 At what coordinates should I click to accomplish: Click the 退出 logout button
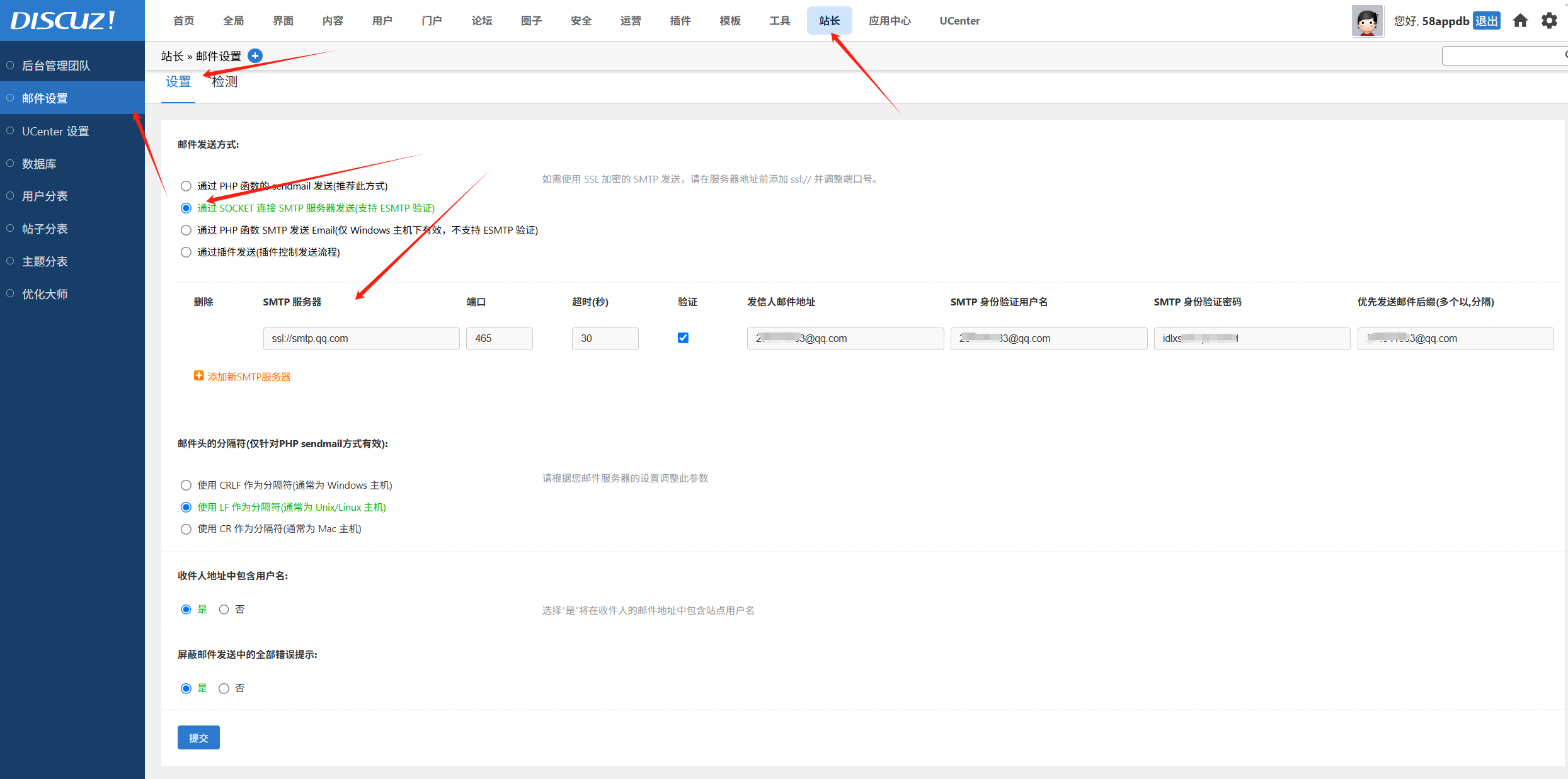1486,21
